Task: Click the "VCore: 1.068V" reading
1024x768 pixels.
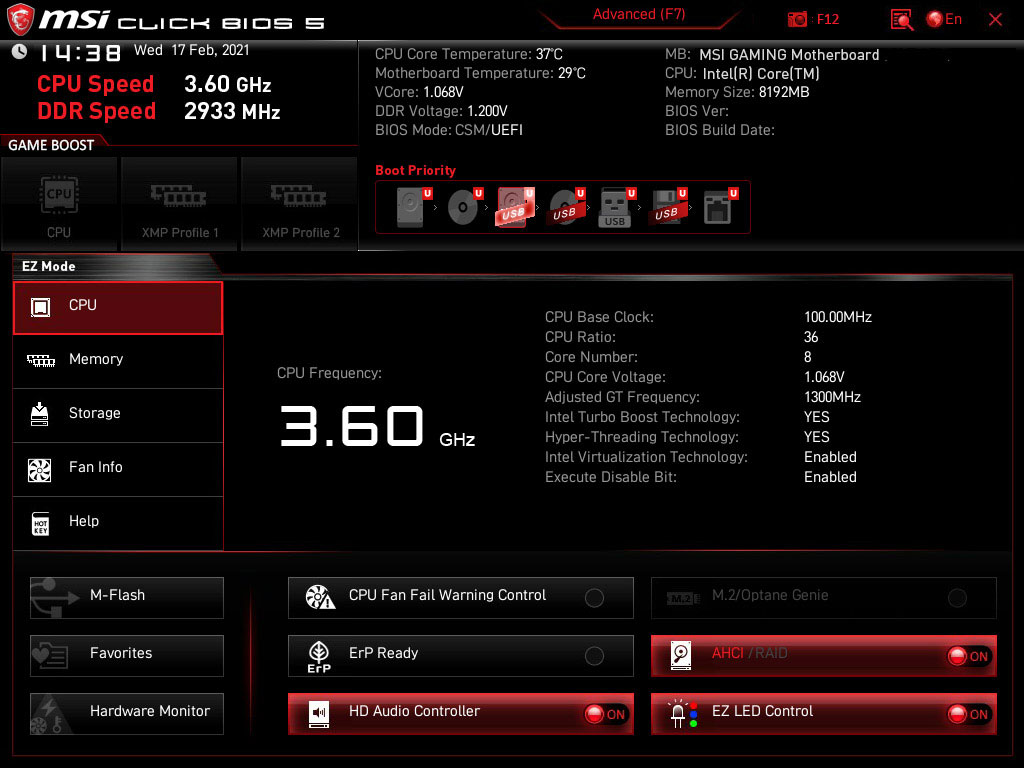Action: pyautogui.click(x=419, y=92)
